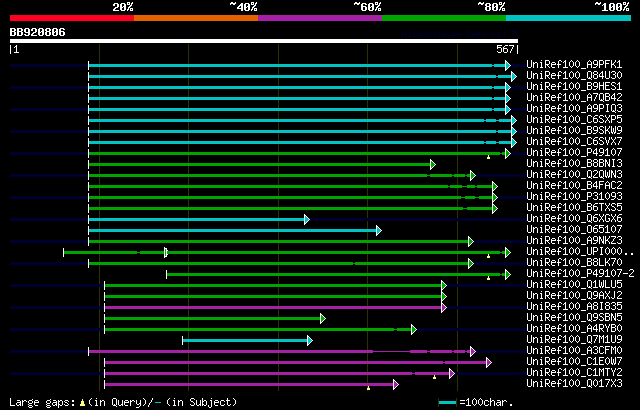This screenshot has height=410, width=640.
Task: Click the red 20% identity legend segment
Action: pos(72,18)
